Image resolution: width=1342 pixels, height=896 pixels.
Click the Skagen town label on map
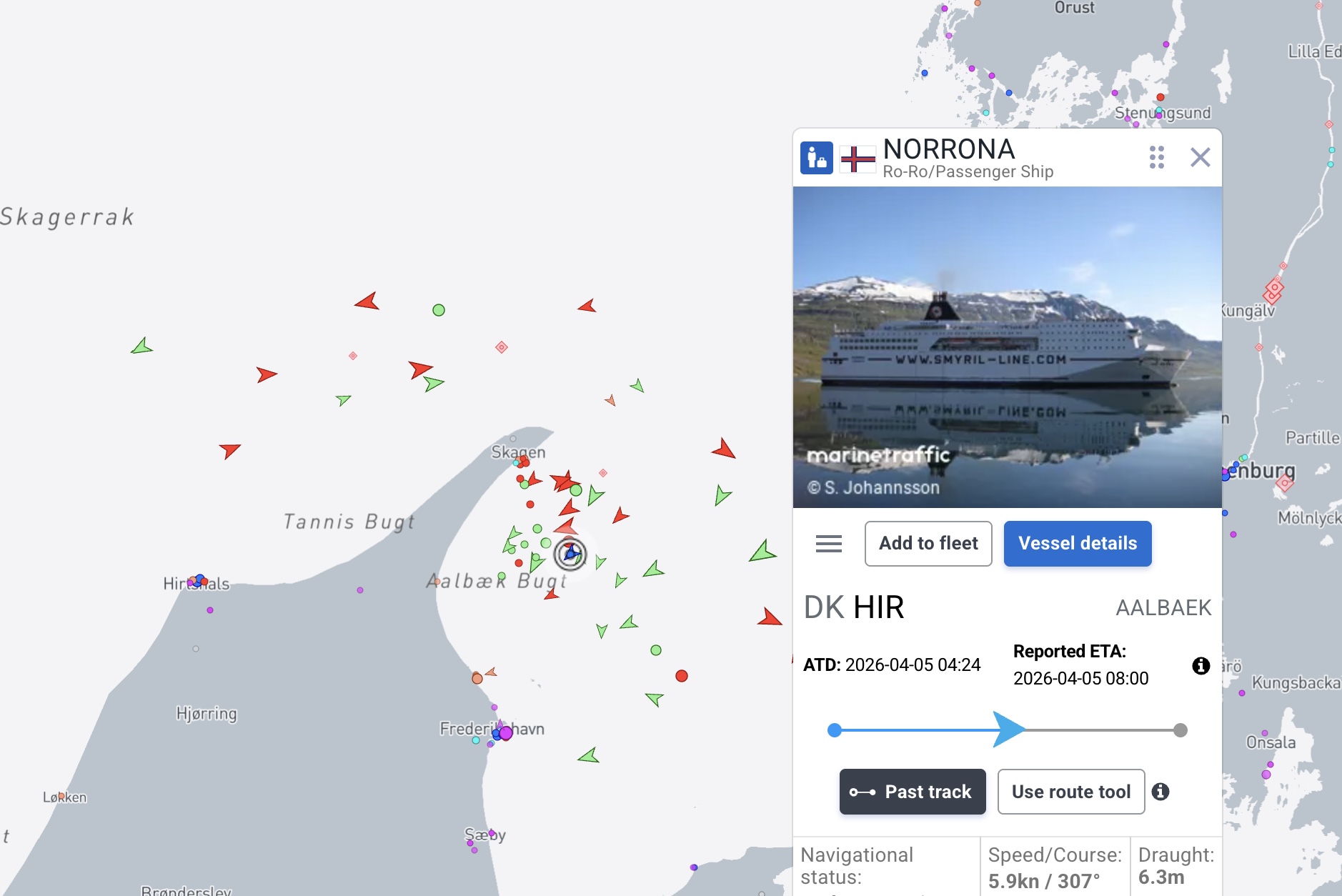(518, 452)
